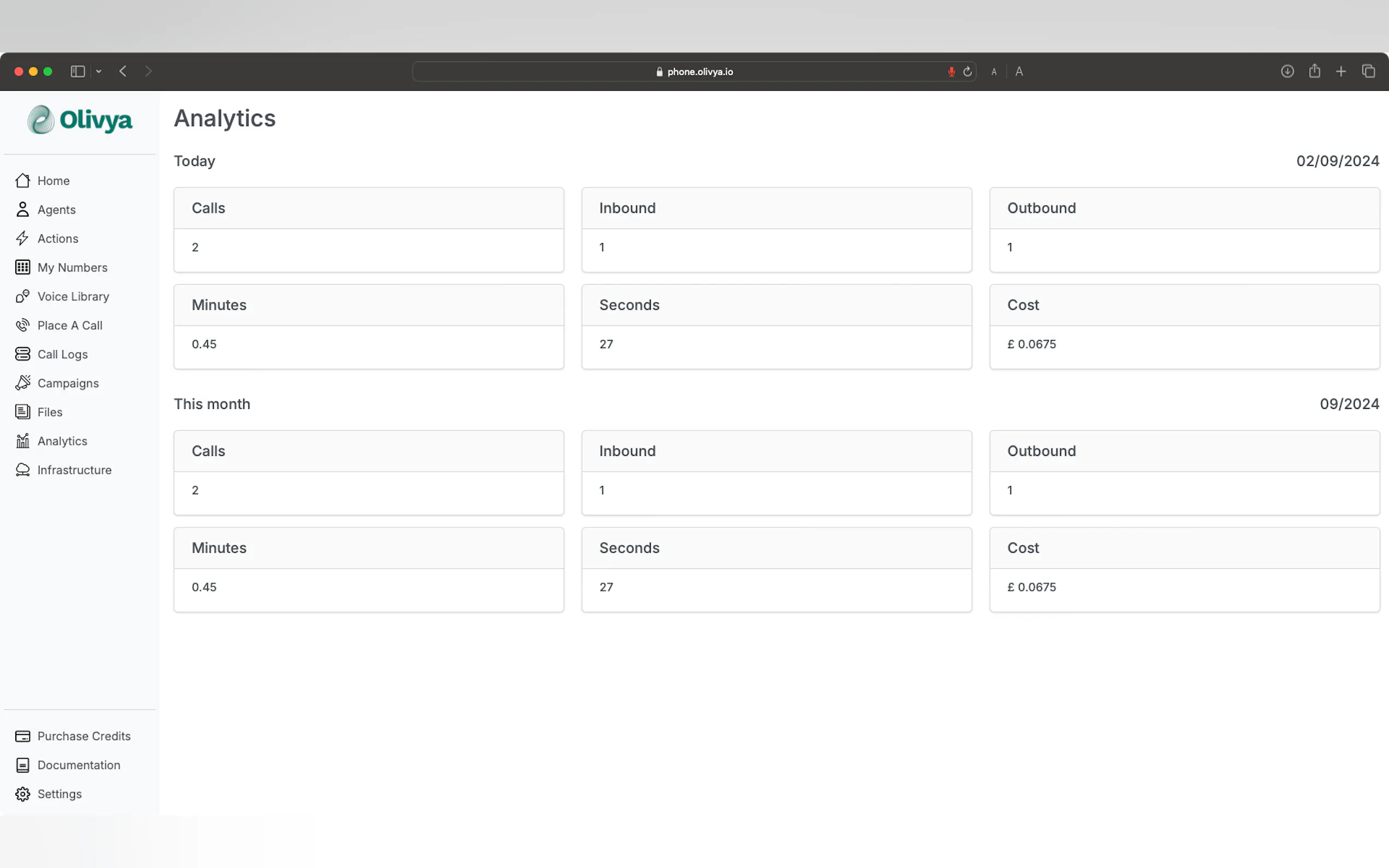The image size is (1389, 868).
Task: Toggle the microphone indicator in the address bar
Action: (952, 72)
